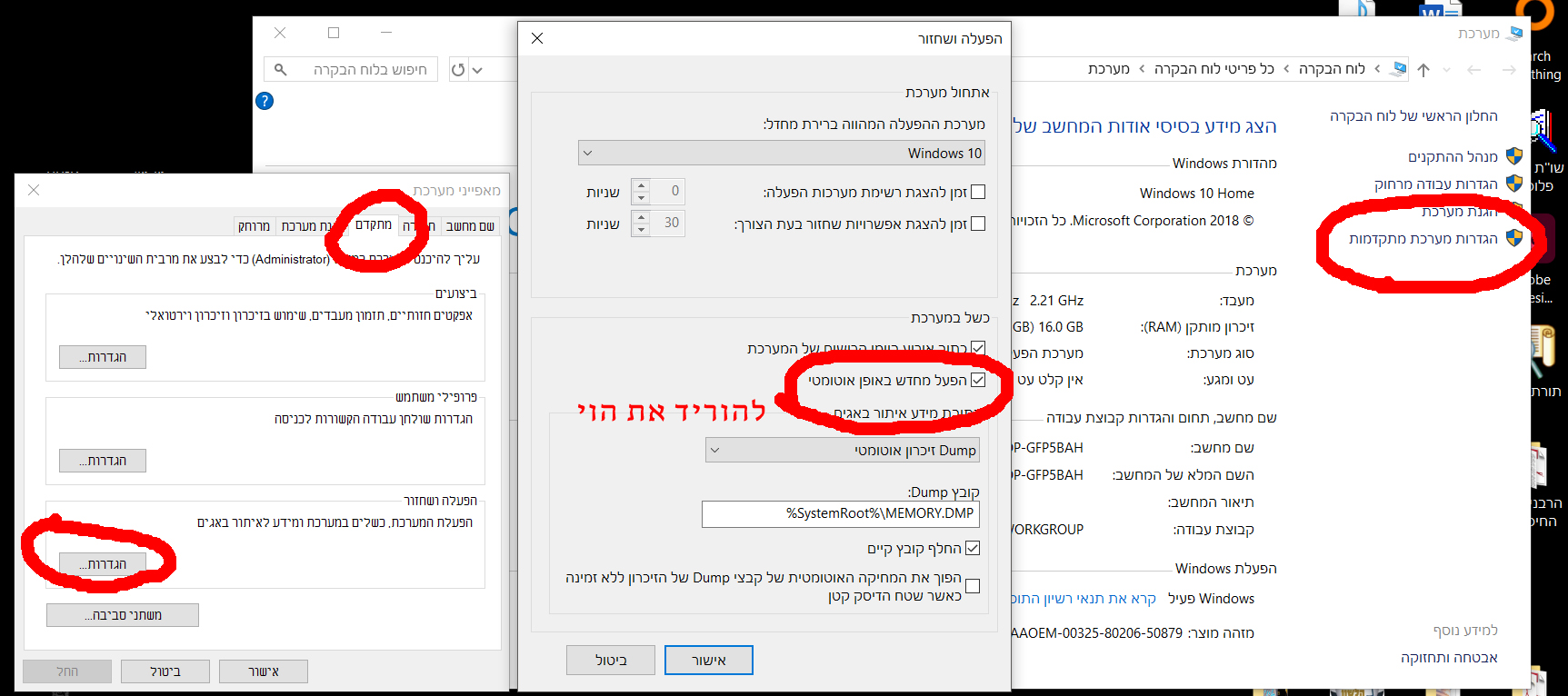Open הגדרות under הפעלה ושחזור section

click(103, 564)
